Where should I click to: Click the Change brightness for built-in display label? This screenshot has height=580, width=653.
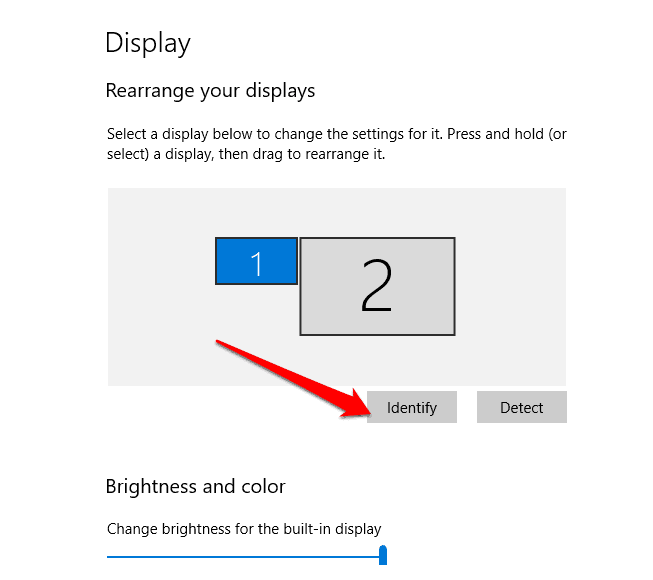[x=244, y=528]
